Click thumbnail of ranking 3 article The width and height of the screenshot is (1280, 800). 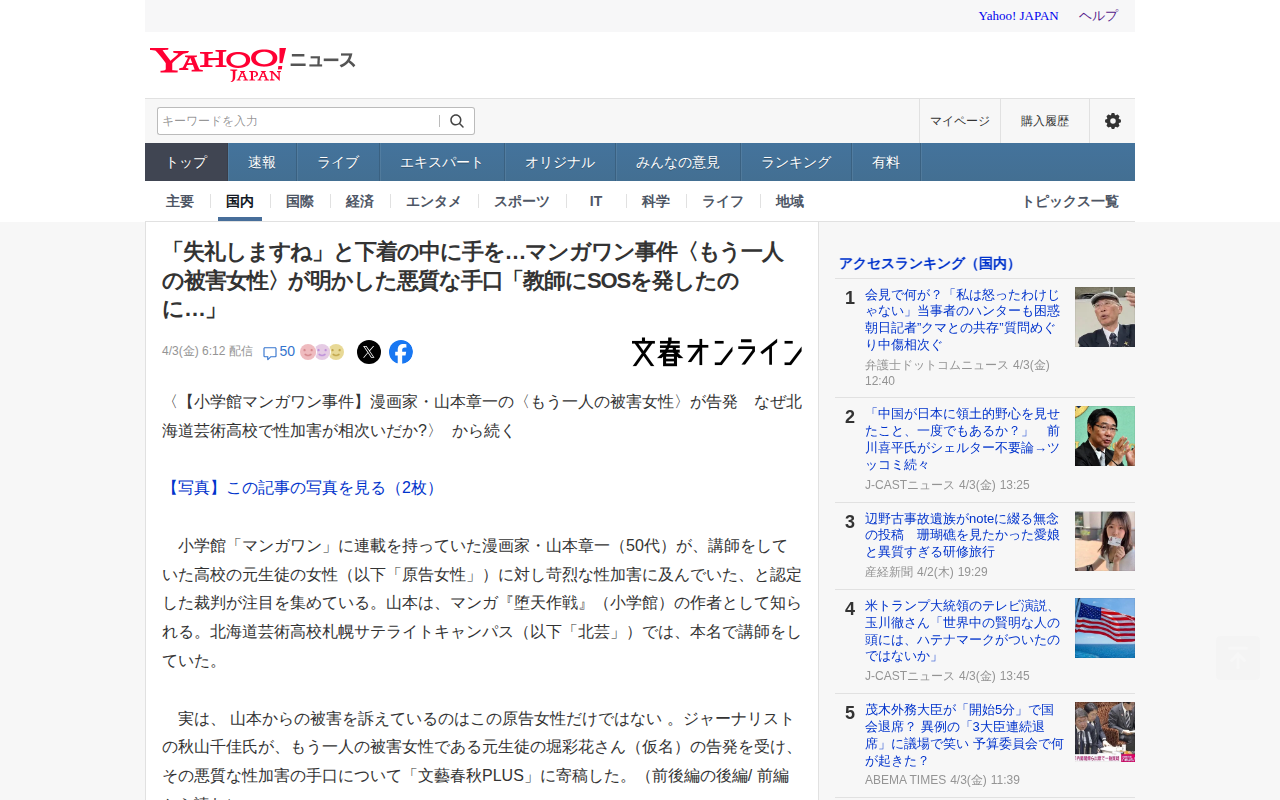tap(1105, 541)
